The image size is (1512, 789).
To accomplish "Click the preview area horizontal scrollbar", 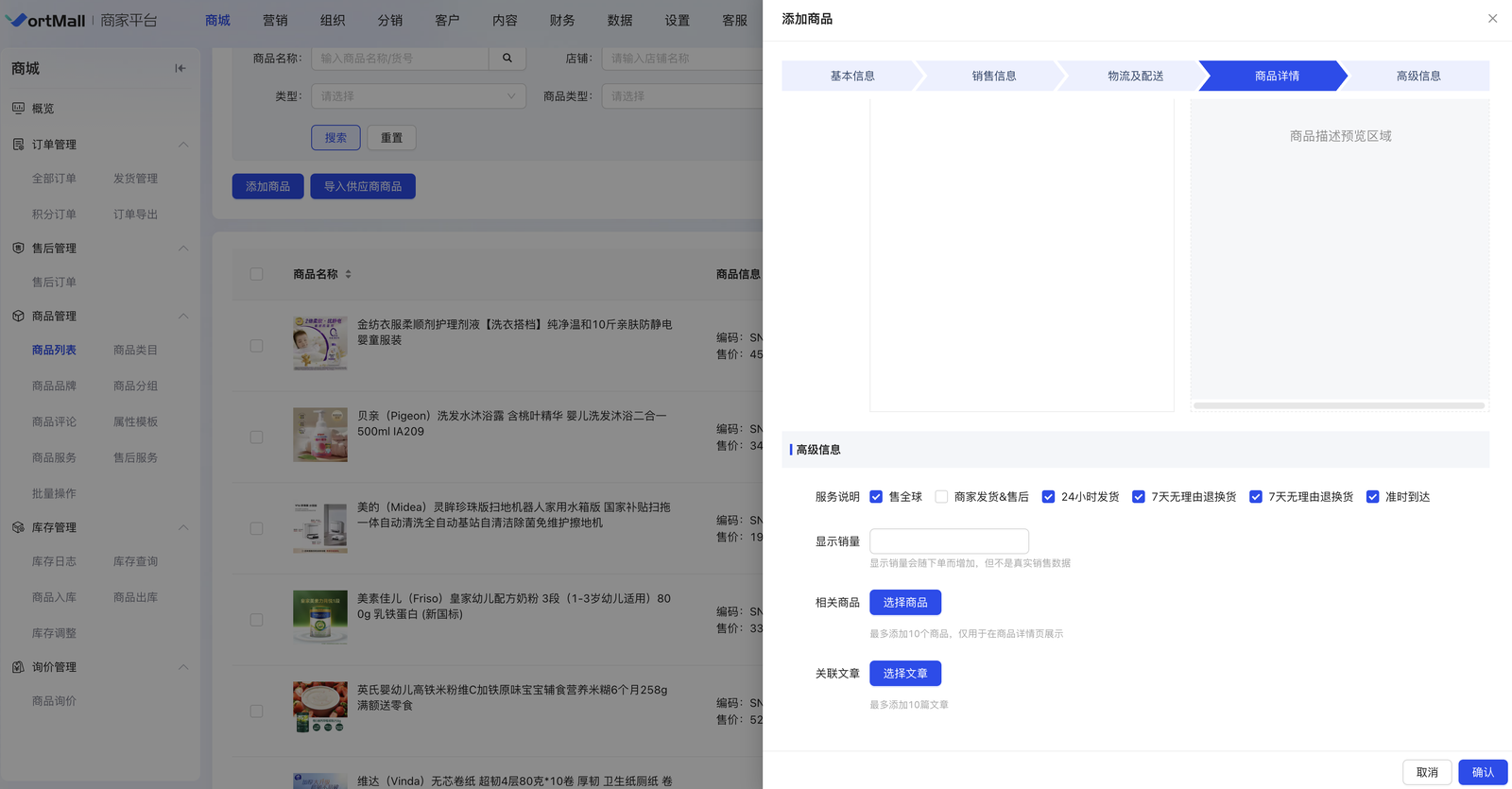I will point(1338,405).
